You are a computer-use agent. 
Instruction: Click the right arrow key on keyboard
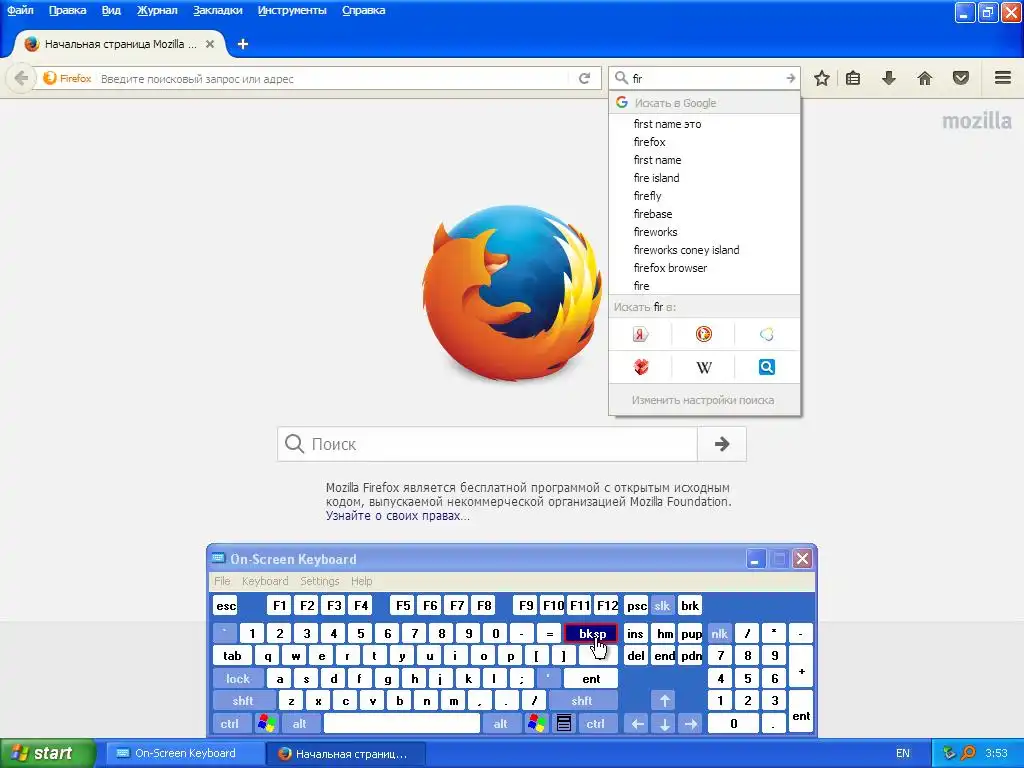tap(691, 723)
